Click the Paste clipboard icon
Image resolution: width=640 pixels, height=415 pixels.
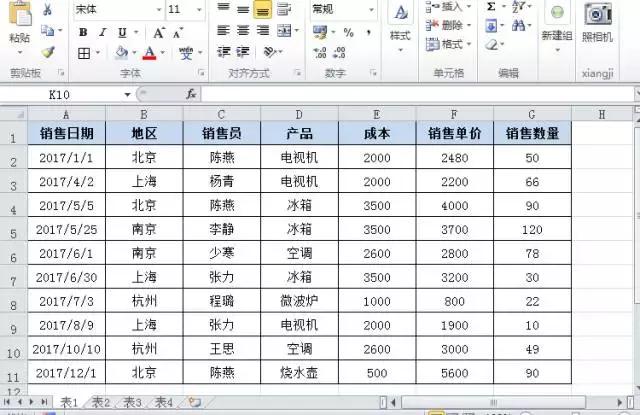[x=20, y=14]
